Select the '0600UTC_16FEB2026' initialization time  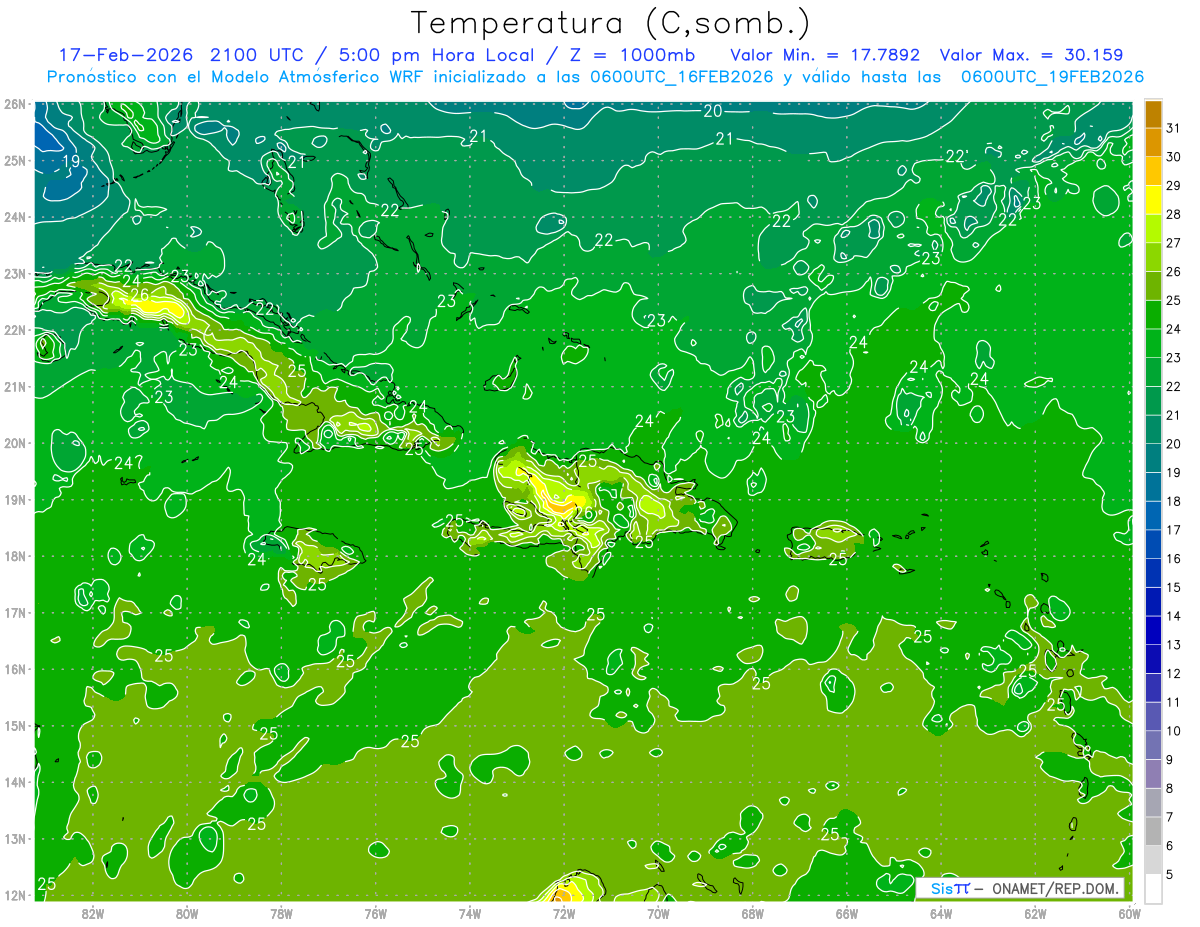point(682,77)
